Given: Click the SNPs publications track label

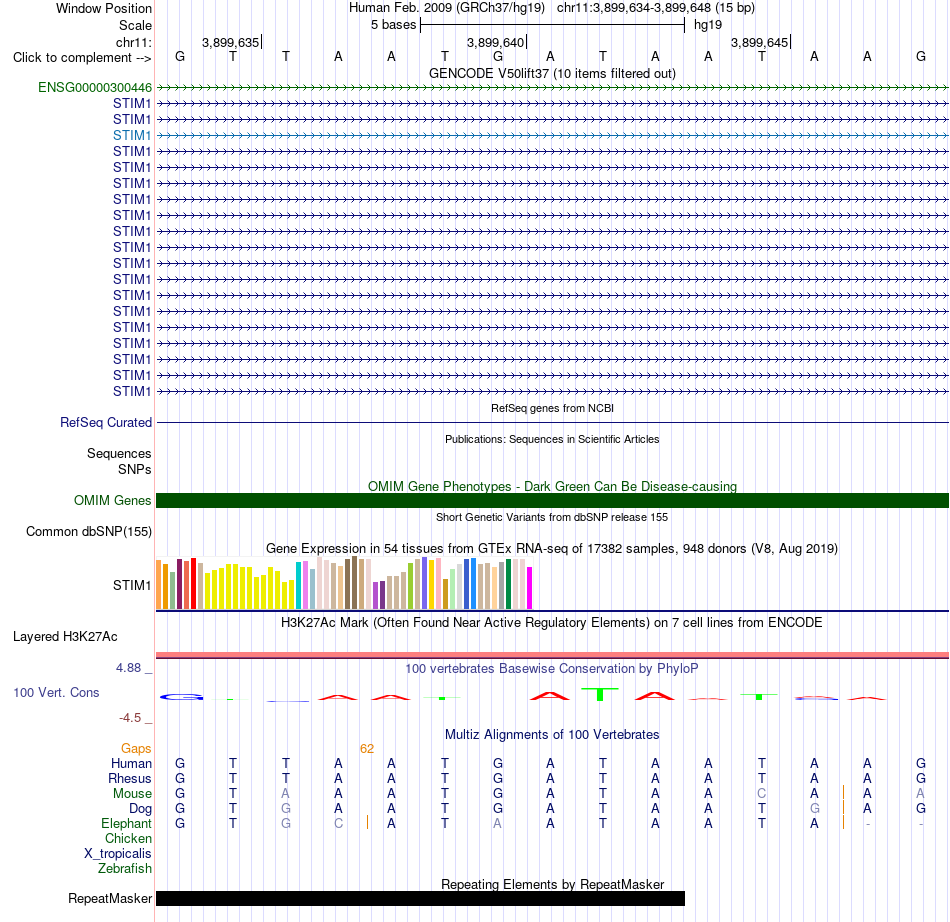Looking at the screenshot, I should coord(135,469).
